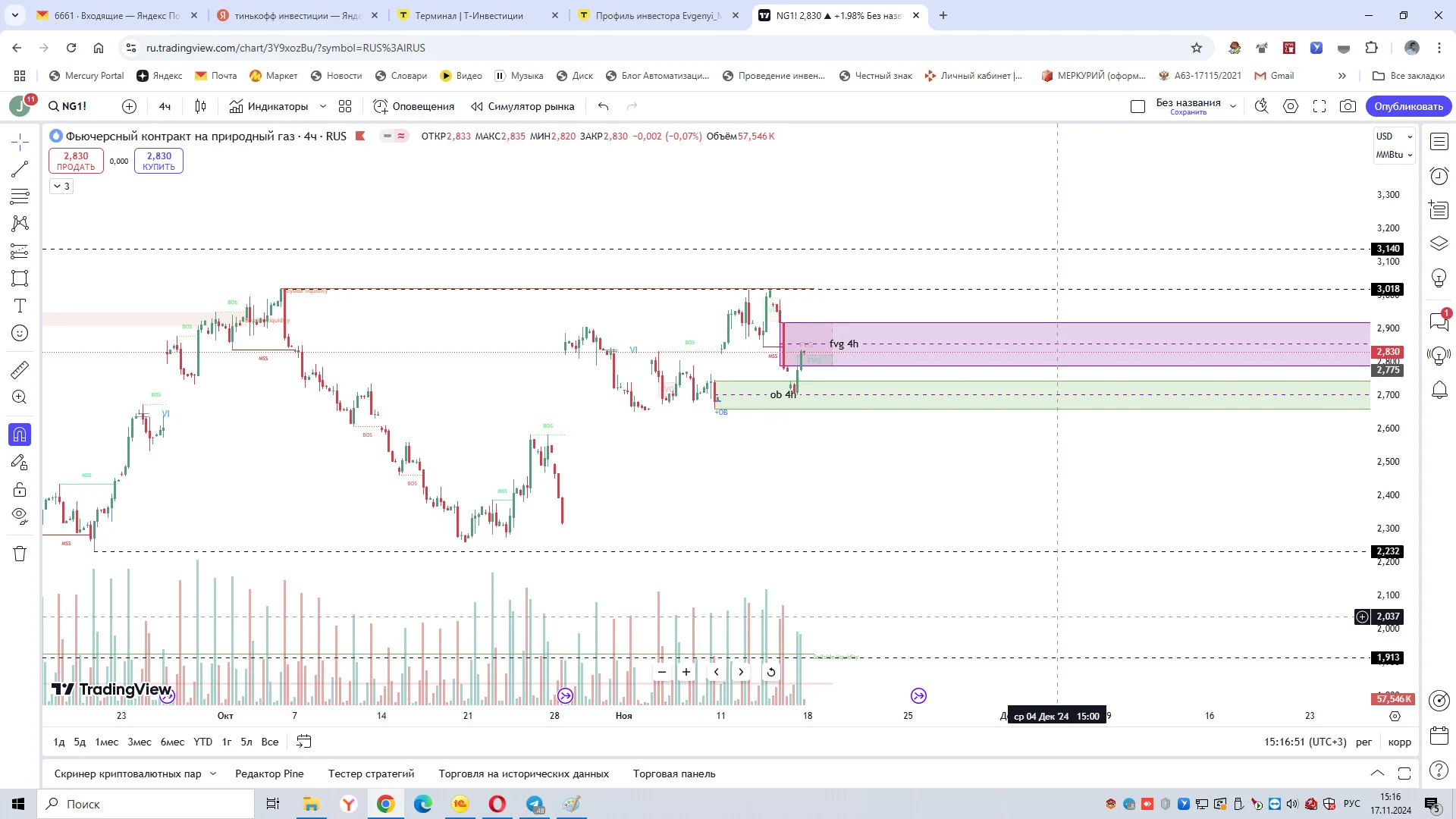The width and height of the screenshot is (1456, 819).
Task: Add symbol to compare plus button
Action: 130,106
